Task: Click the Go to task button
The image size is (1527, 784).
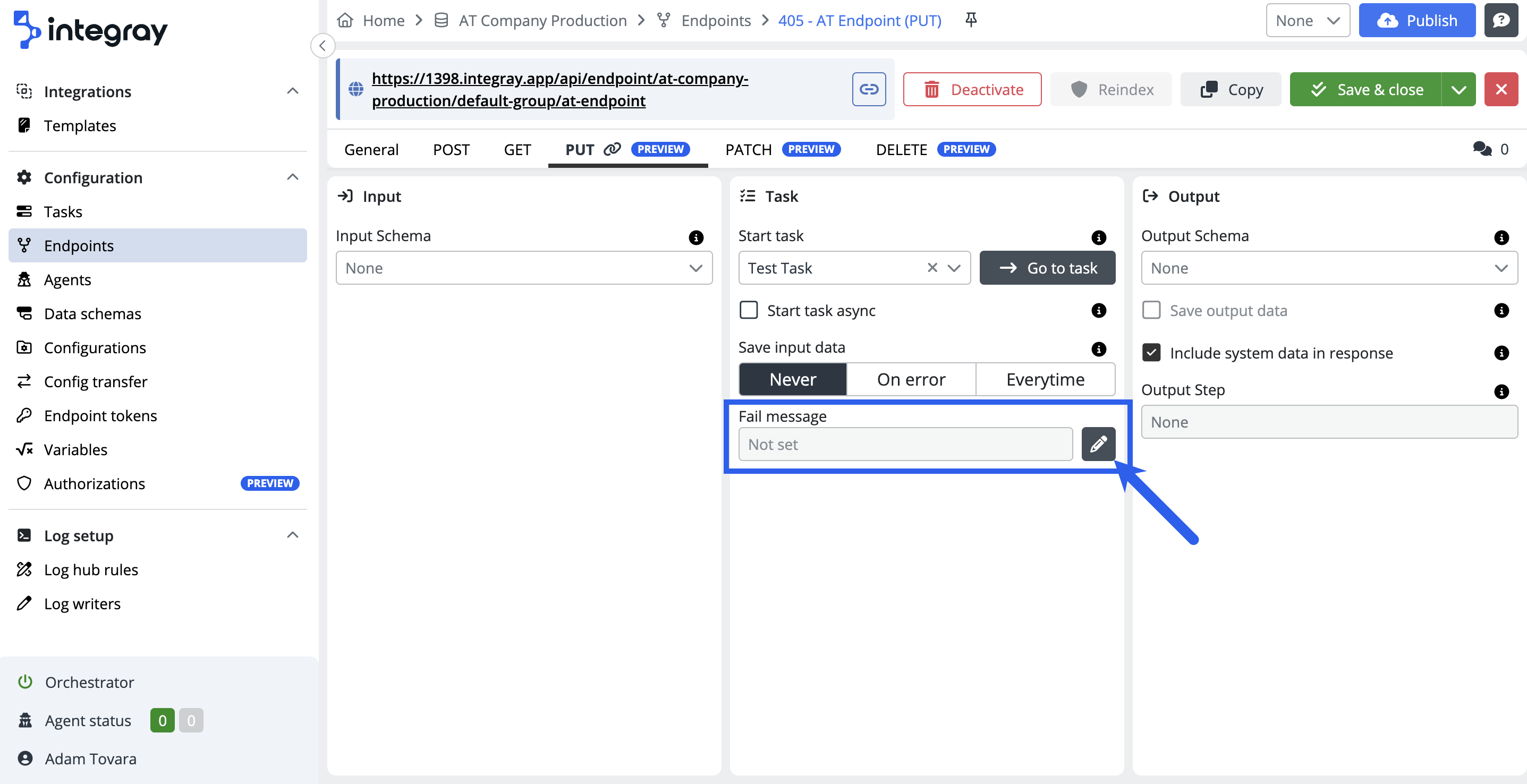Action: (x=1047, y=268)
